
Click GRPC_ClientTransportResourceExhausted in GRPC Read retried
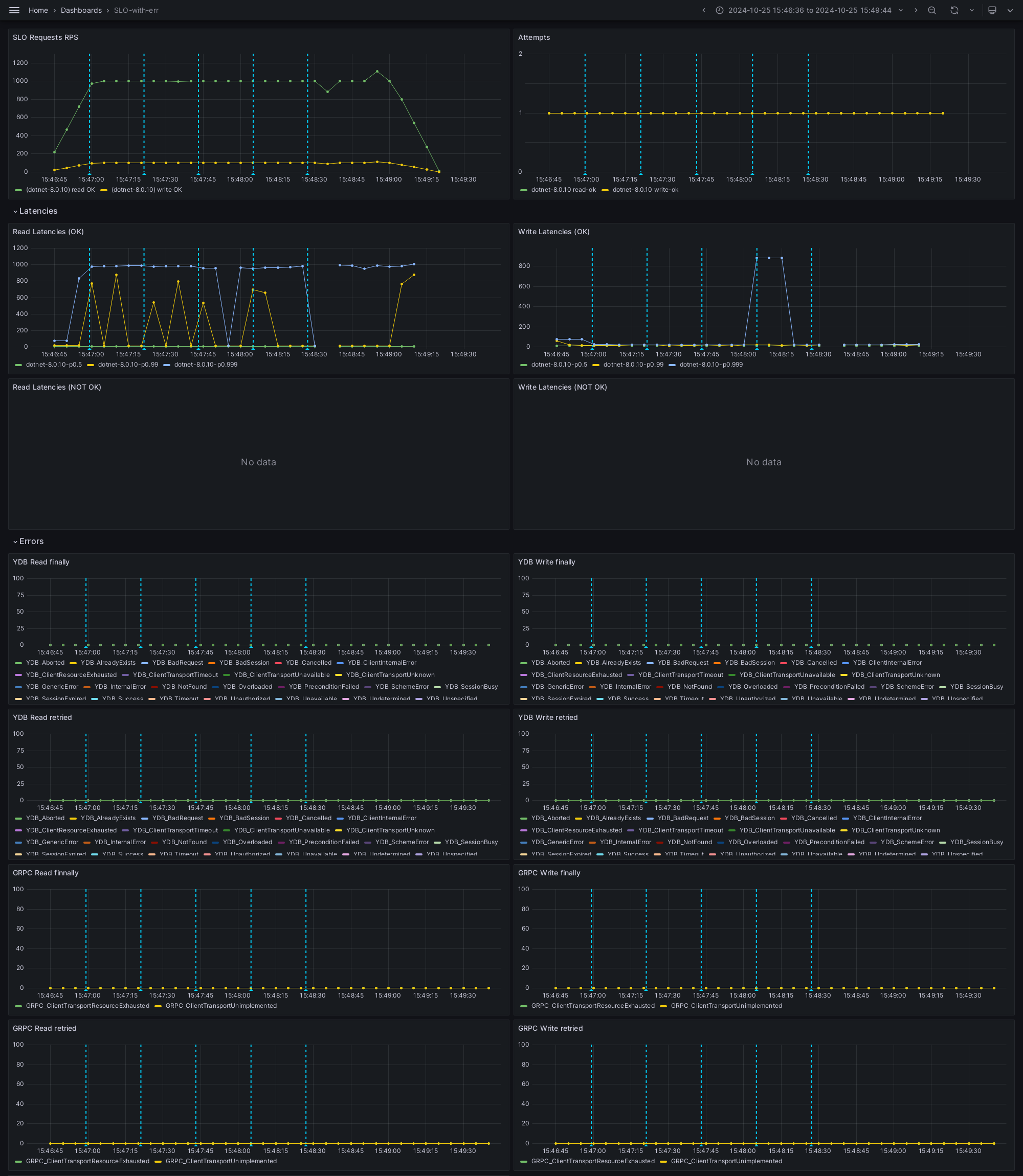point(87,1161)
